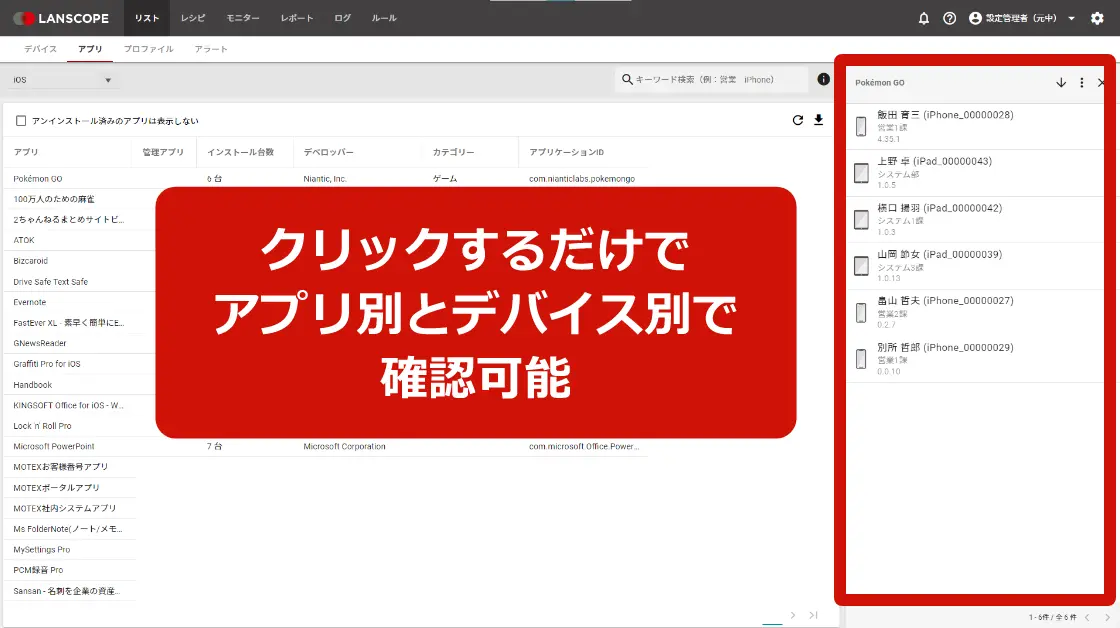Expand the user account dropdown arrow
Screen dimensions: 1120x628
click(1071, 19)
